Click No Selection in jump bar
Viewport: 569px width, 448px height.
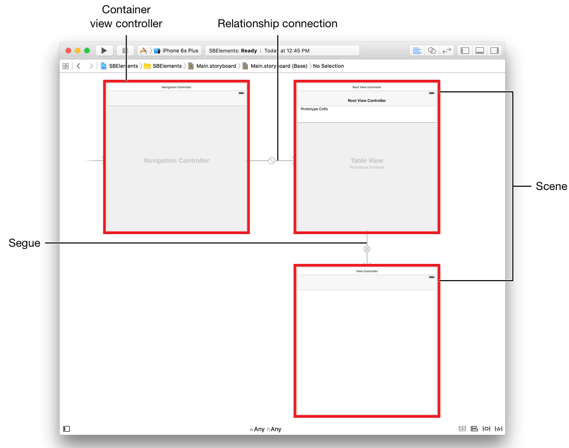tap(328, 66)
